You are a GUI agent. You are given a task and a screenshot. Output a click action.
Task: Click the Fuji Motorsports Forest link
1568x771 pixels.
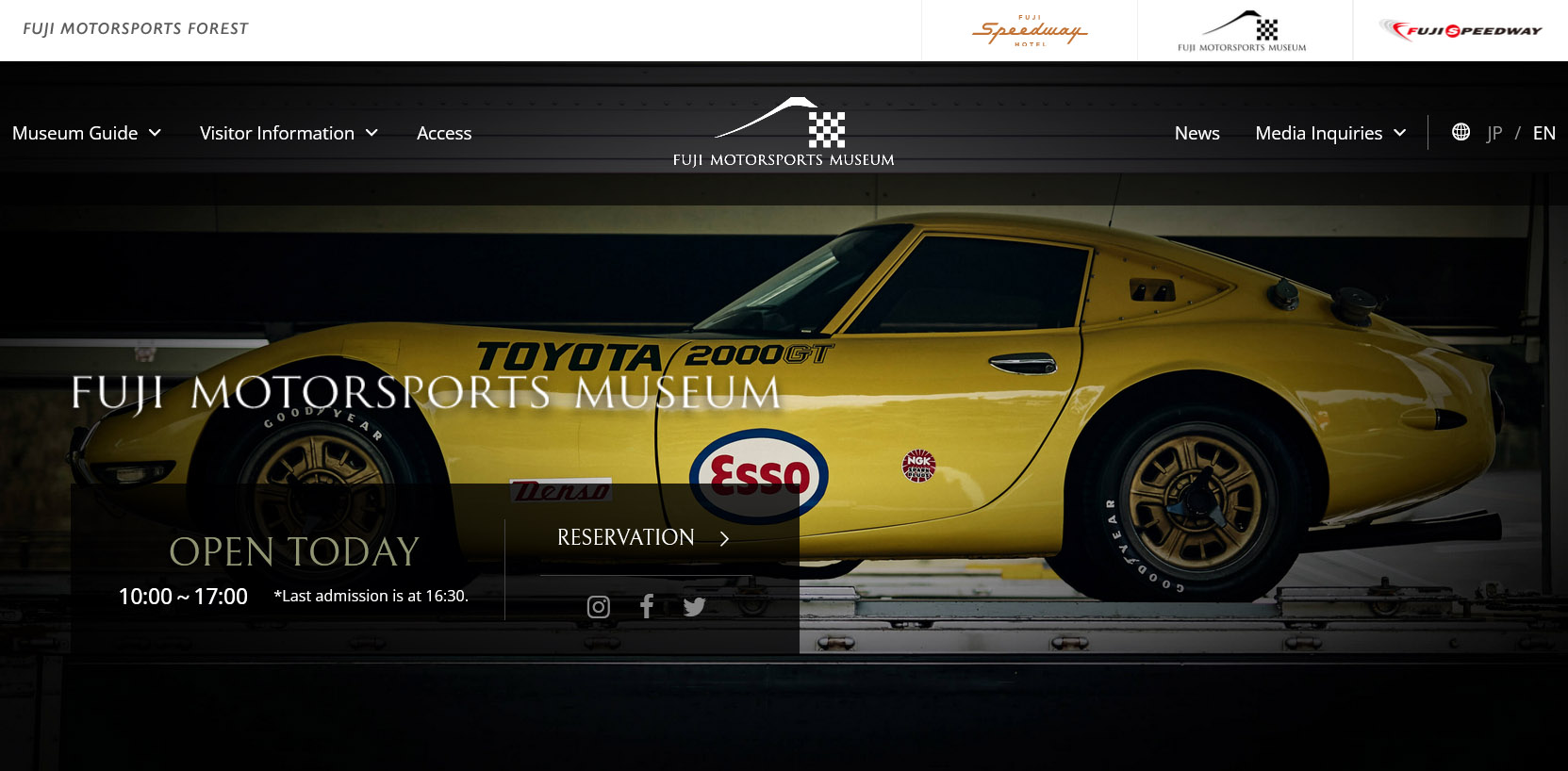pyautogui.click(x=136, y=29)
